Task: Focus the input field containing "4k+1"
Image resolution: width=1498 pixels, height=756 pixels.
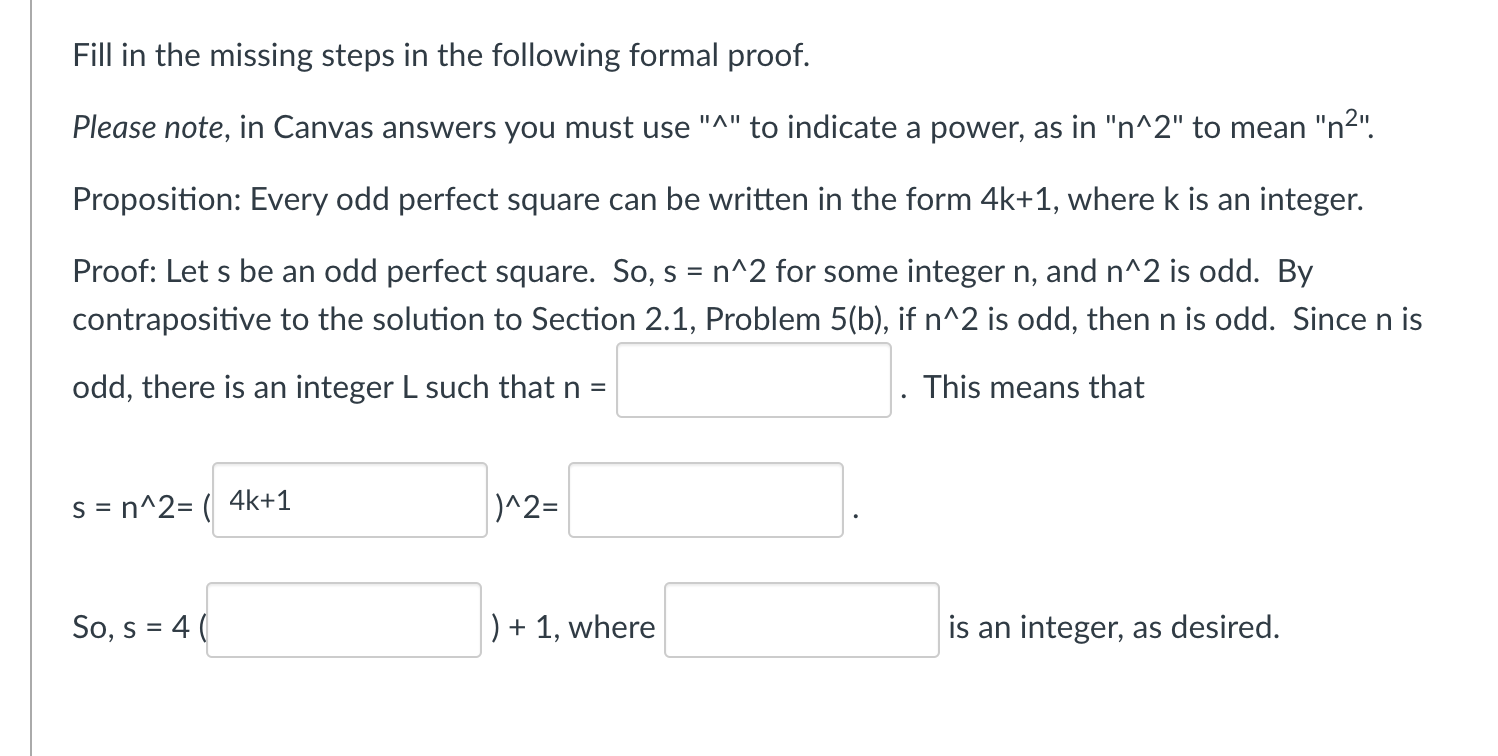Action: click(348, 500)
